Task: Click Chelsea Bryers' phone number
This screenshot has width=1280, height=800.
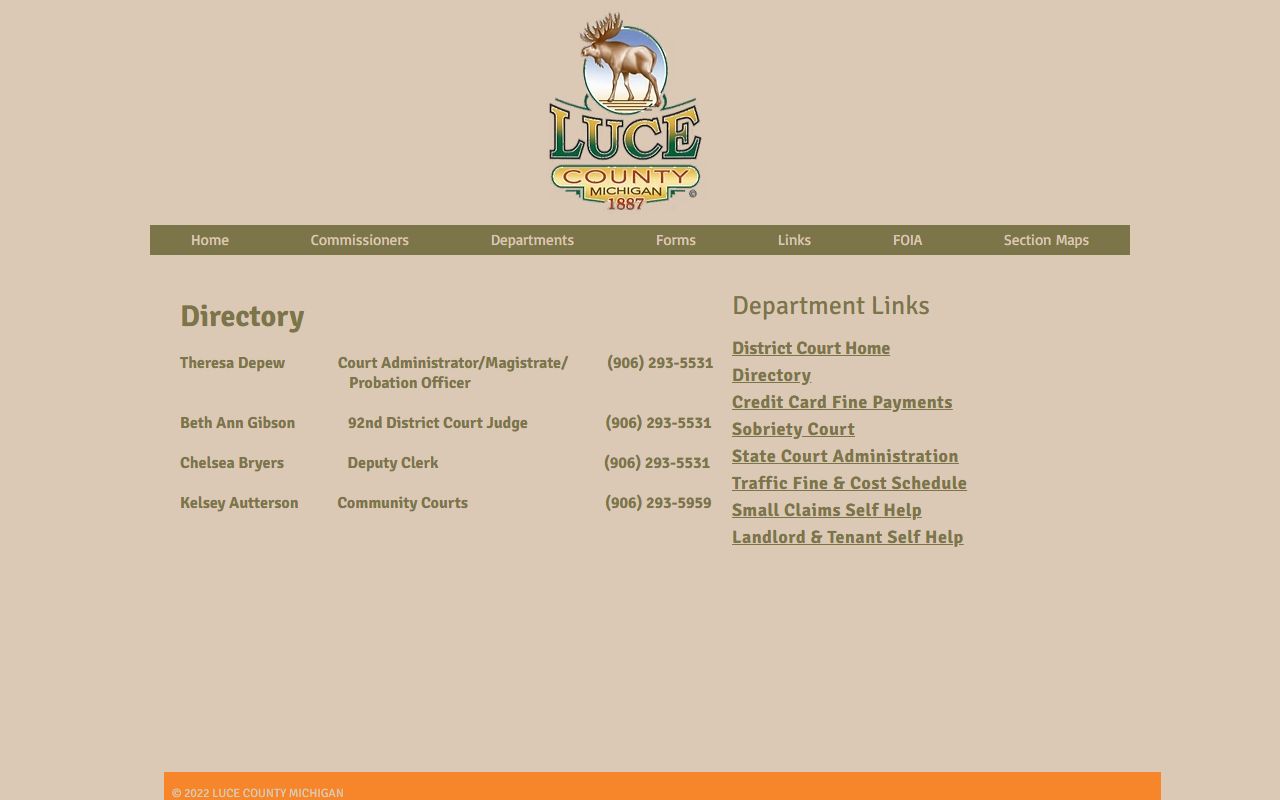Action: coord(657,463)
